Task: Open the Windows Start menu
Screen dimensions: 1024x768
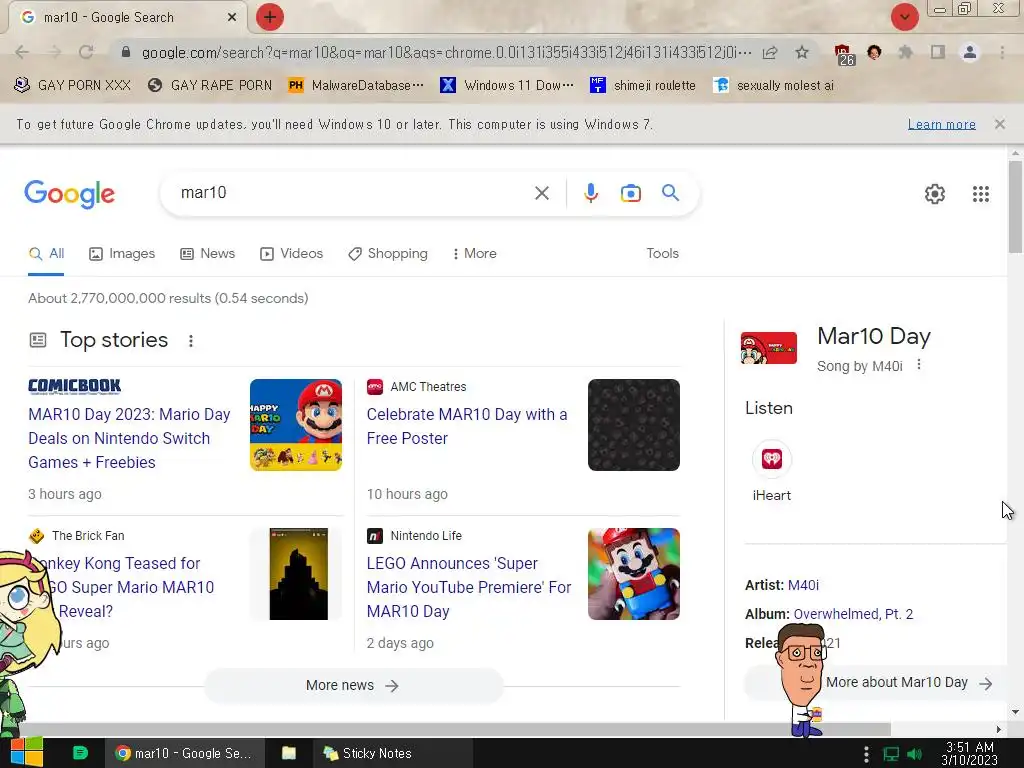Action: pos(27,753)
